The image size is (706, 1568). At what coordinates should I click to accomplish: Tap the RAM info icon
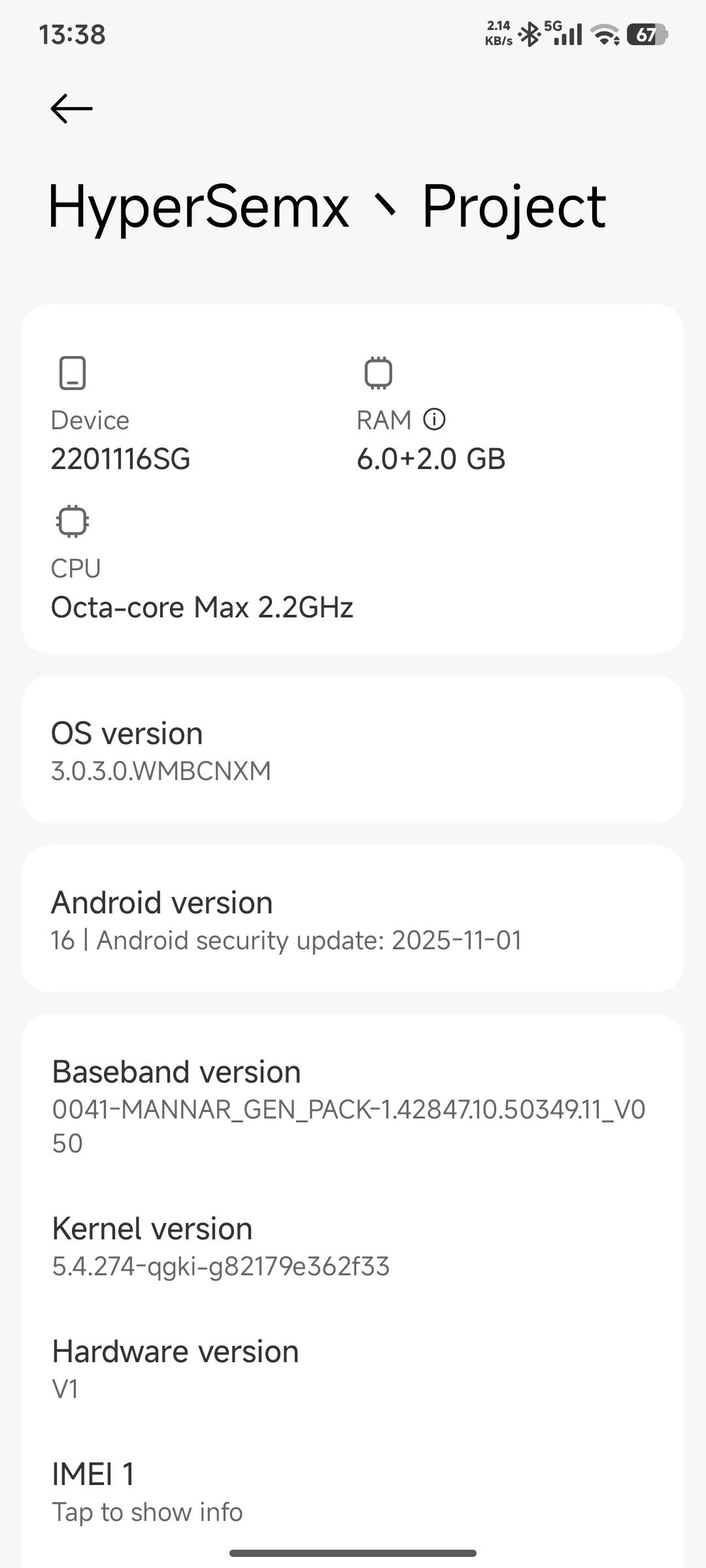click(x=434, y=419)
